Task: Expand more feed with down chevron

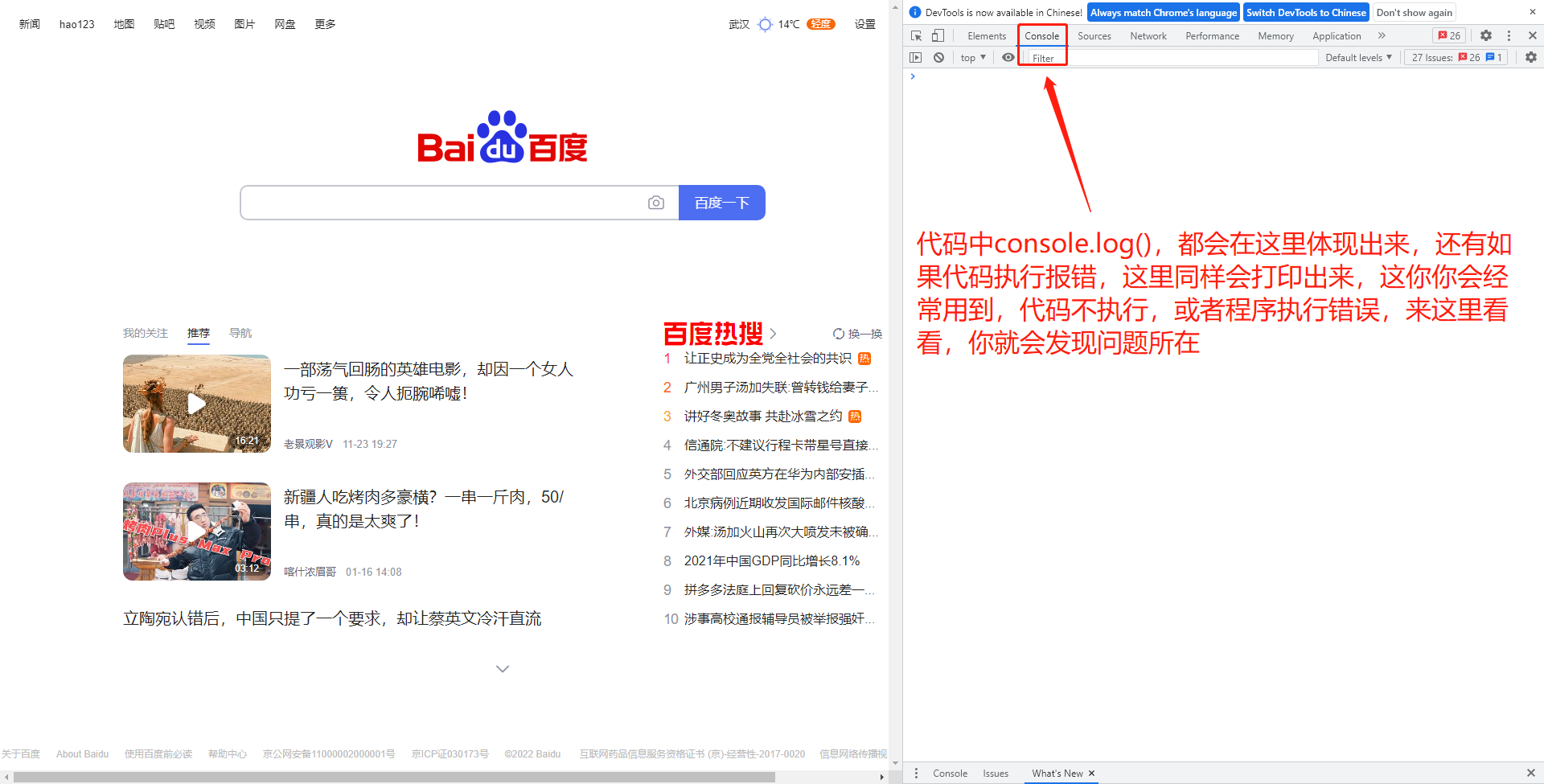Action: [503, 668]
